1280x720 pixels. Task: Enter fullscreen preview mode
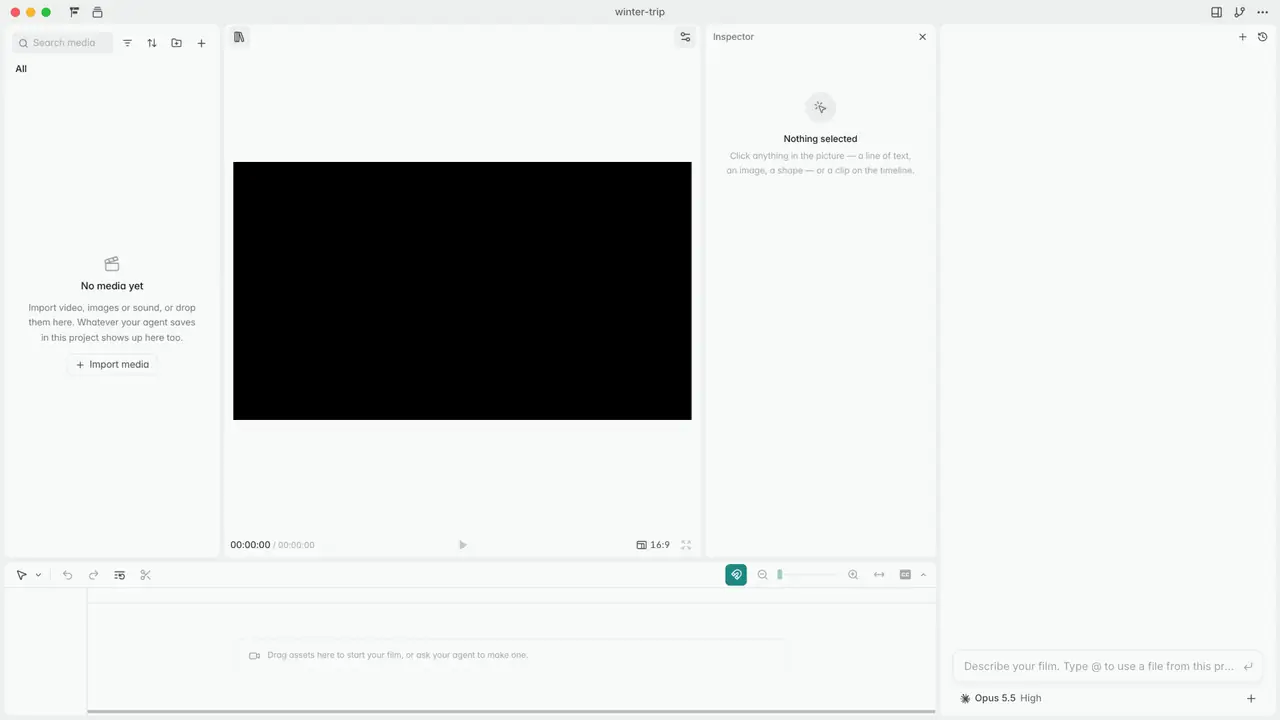(686, 545)
